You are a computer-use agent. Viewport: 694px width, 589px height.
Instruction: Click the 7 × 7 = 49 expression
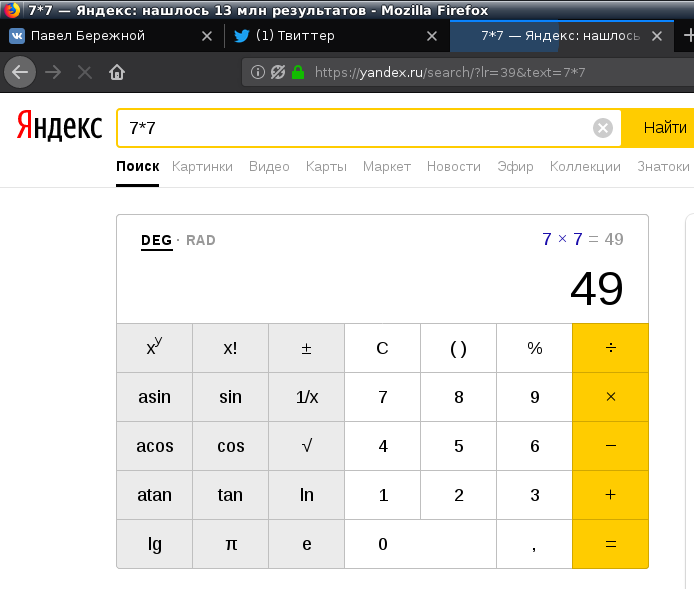pos(582,239)
